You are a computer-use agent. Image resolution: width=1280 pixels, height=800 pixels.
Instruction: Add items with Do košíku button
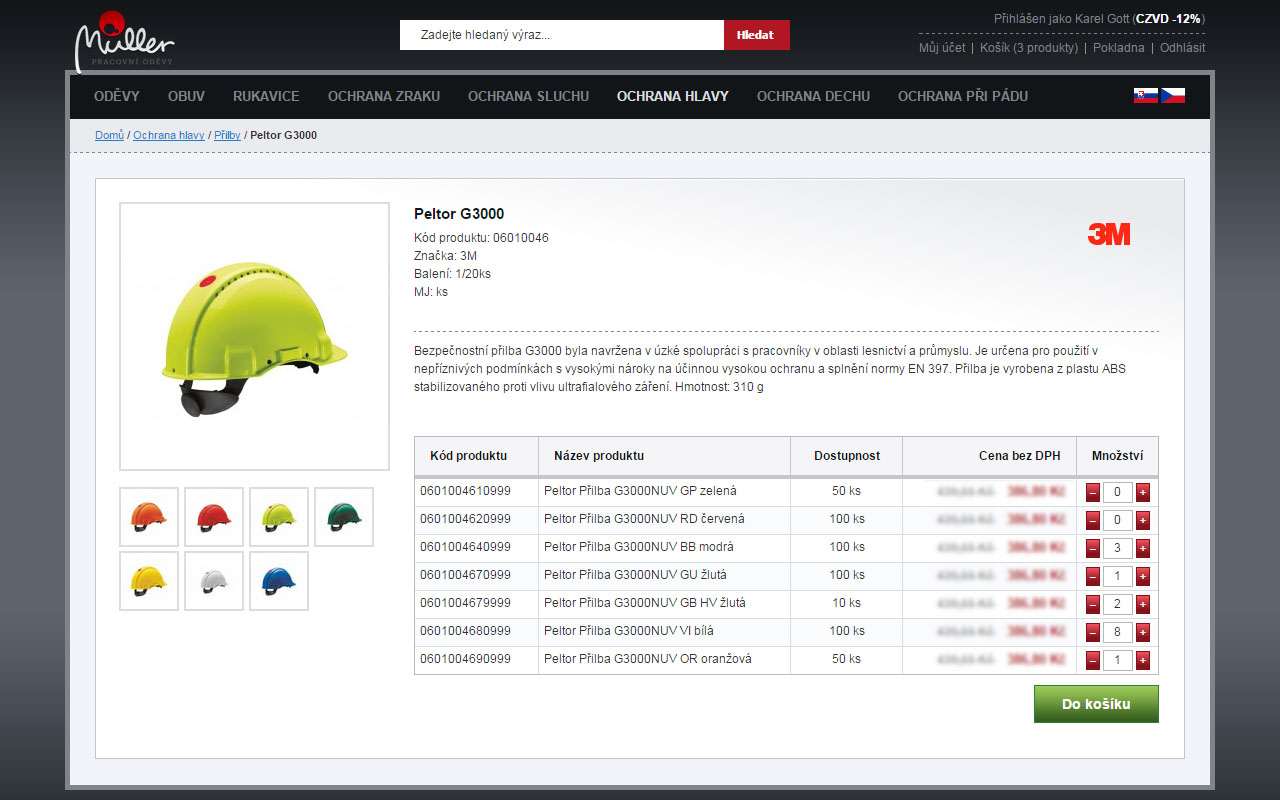(1096, 704)
